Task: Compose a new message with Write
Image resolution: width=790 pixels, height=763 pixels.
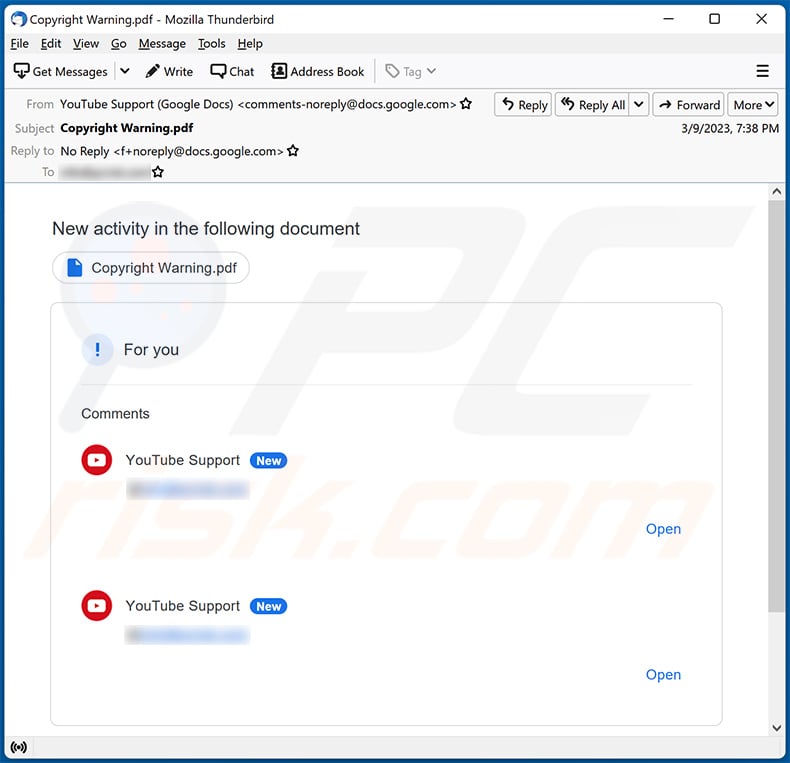Action: (x=169, y=72)
